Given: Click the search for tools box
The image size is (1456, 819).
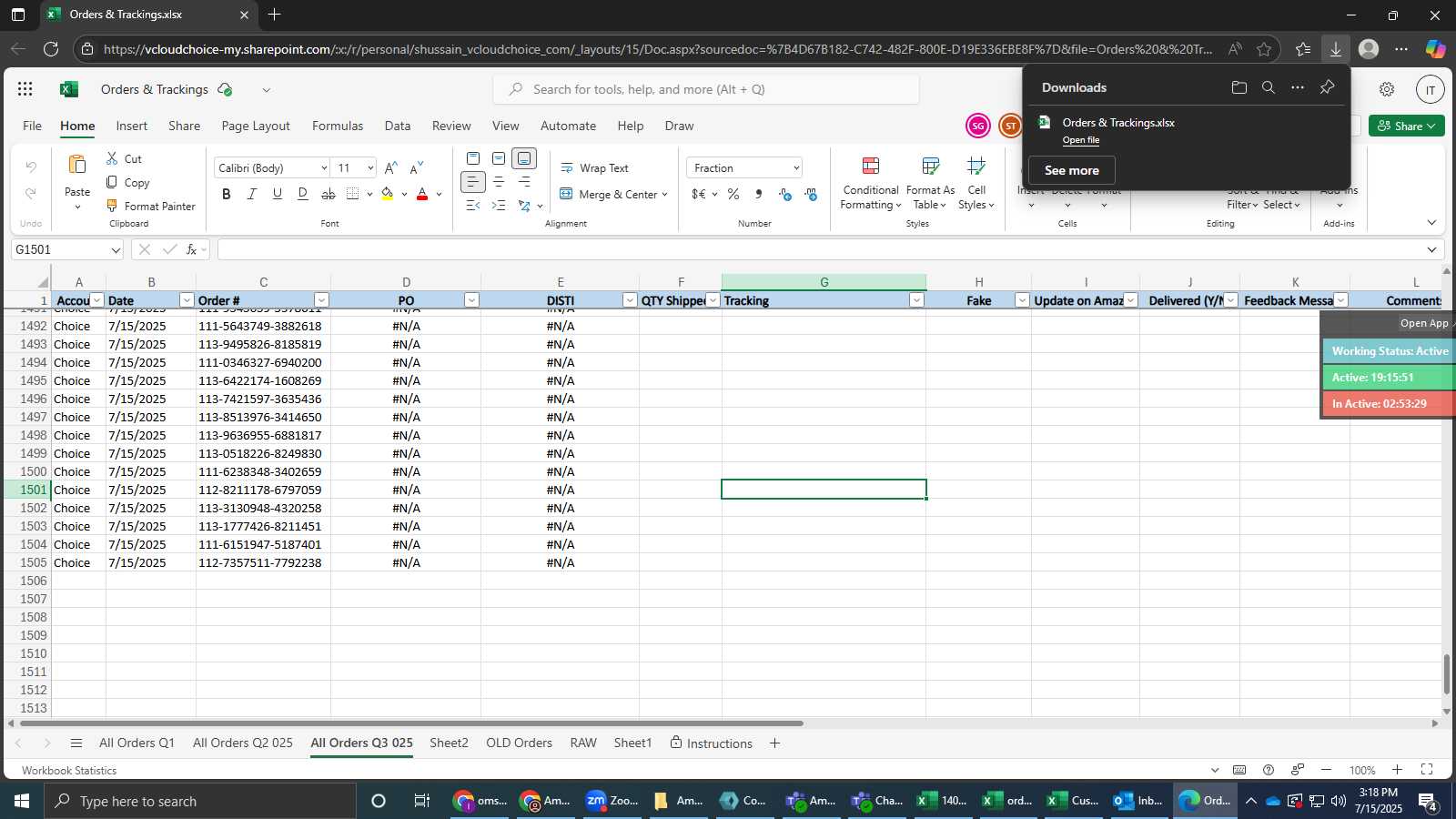Looking at the screenshot, I should [x=706, y=89].
